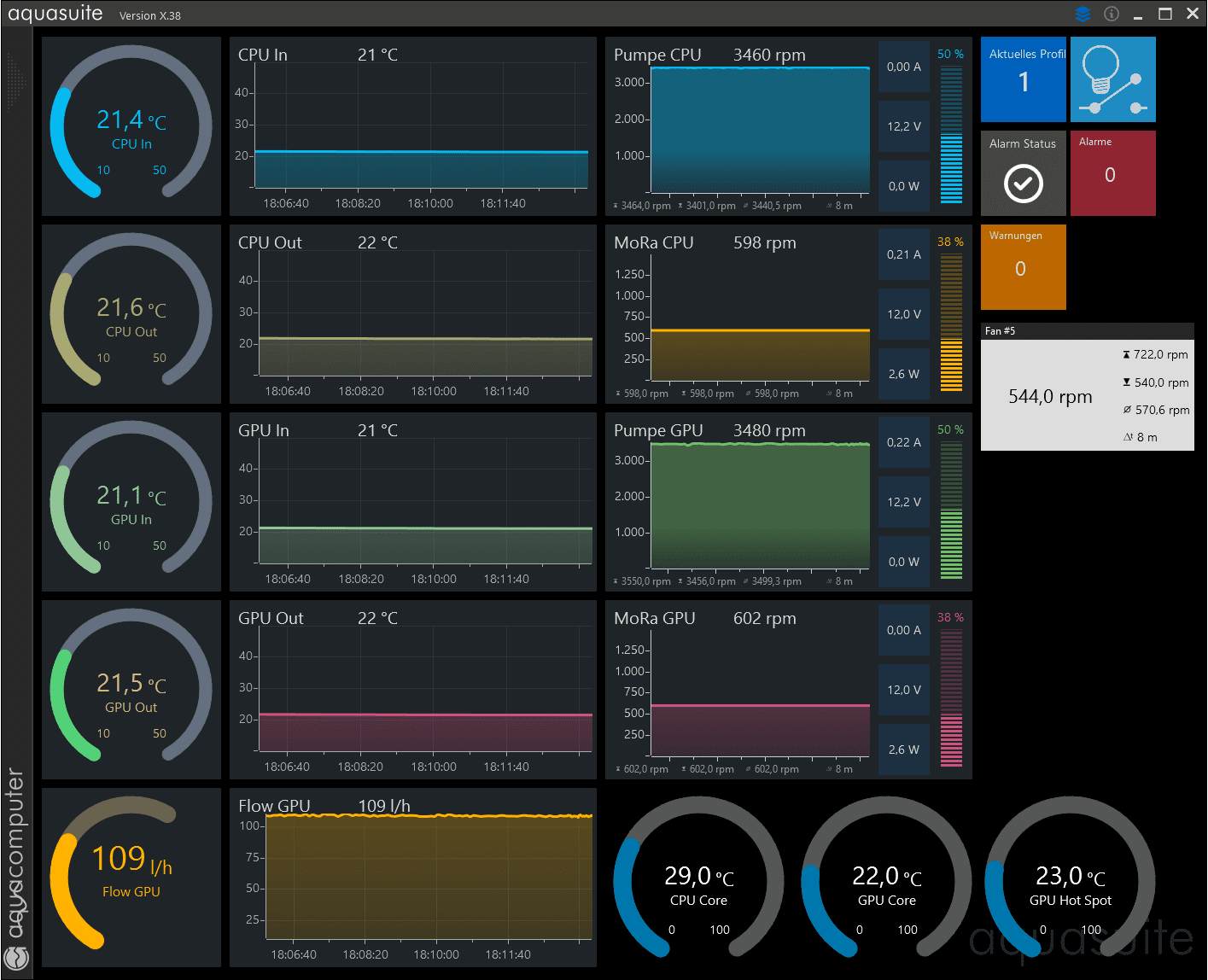Viewport: 1208px width, 980px height.
Task: Click the MoRa CPU chart title
Action: pos(654,242)
